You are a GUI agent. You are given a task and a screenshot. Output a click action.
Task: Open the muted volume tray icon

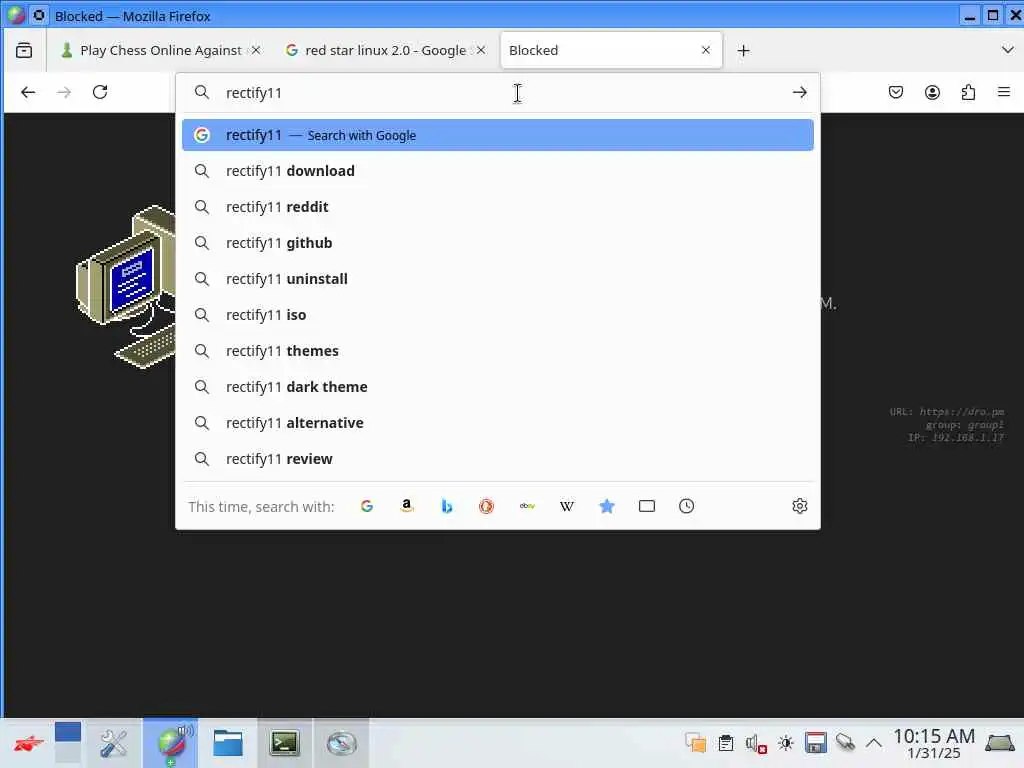pos(756,743)
